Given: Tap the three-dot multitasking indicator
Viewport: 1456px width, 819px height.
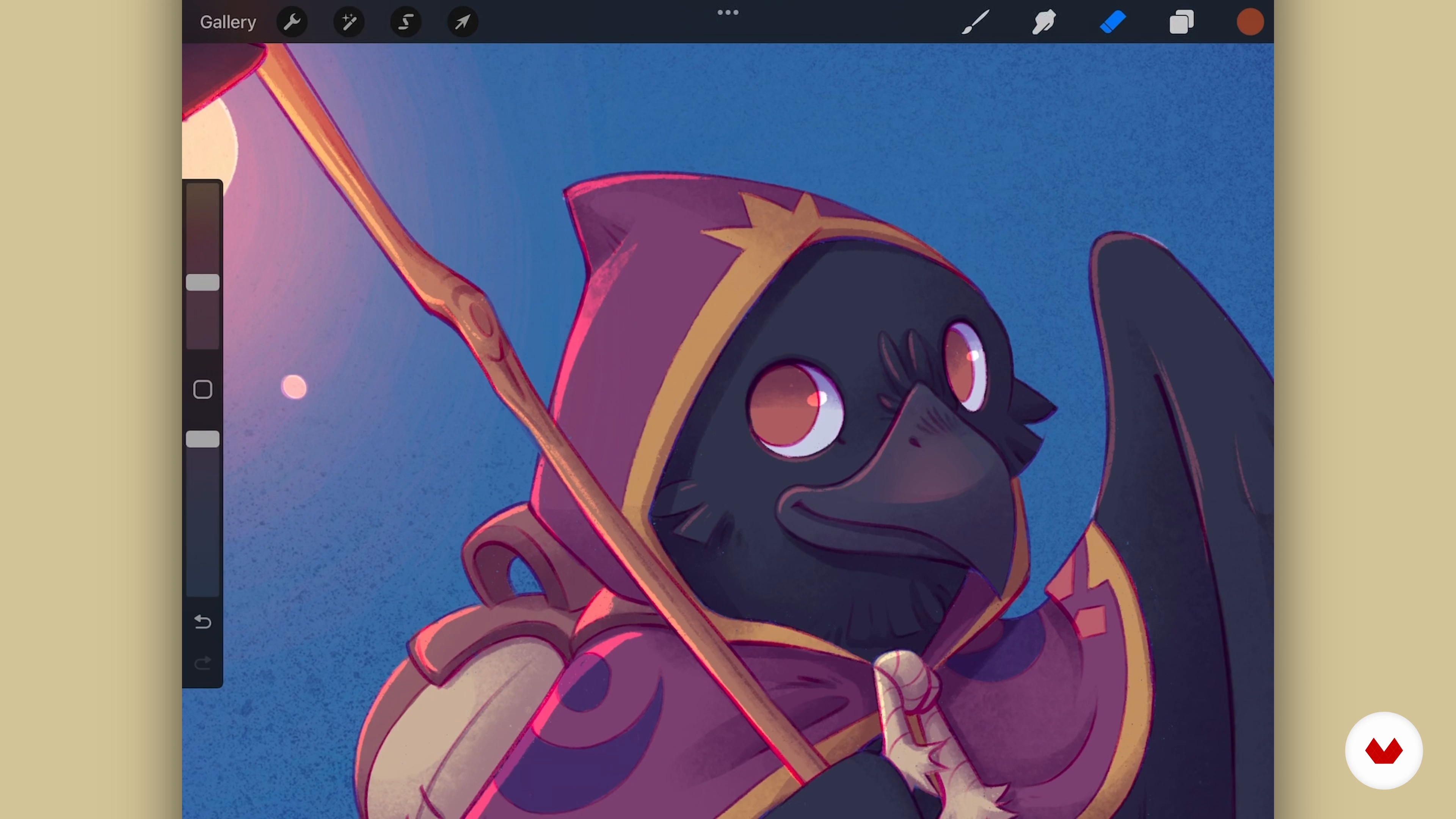Looking at the screenshot, I should [x=728, y=13].
